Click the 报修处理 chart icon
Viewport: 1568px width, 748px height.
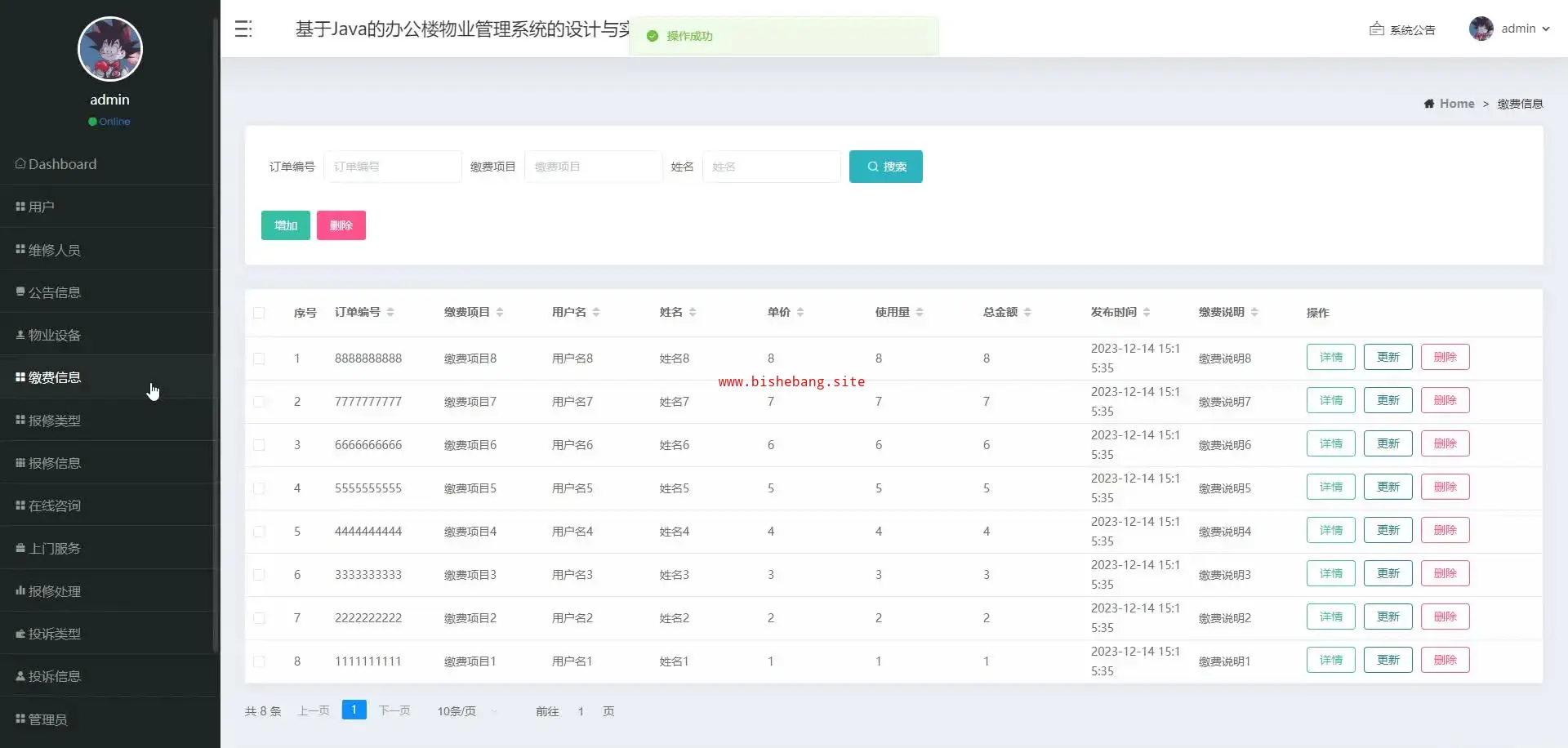coord(20,590)
